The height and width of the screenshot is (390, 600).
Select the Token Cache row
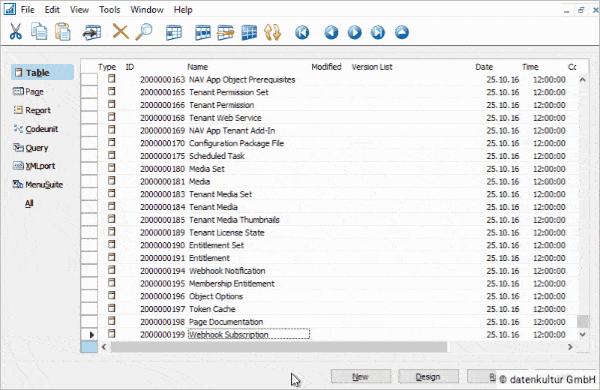[x=329, y=309]
